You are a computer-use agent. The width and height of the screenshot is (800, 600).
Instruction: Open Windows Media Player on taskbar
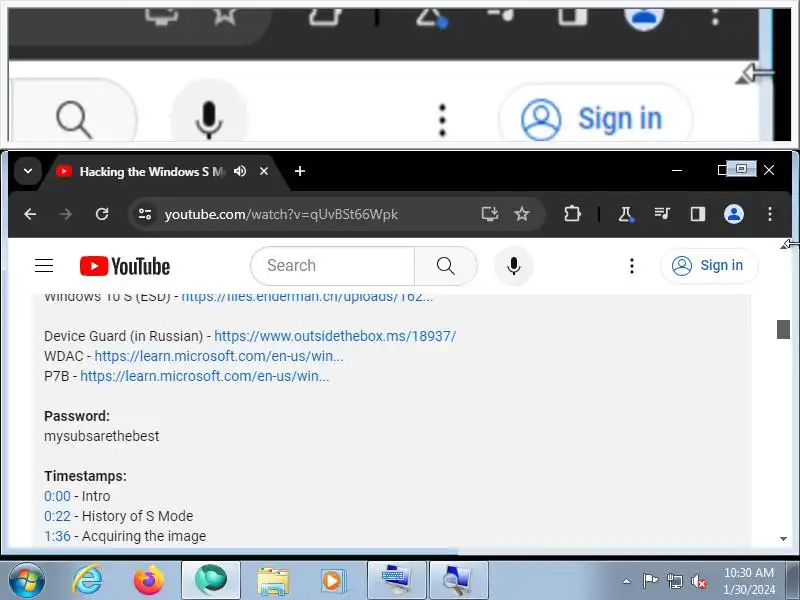coord(334,580)
